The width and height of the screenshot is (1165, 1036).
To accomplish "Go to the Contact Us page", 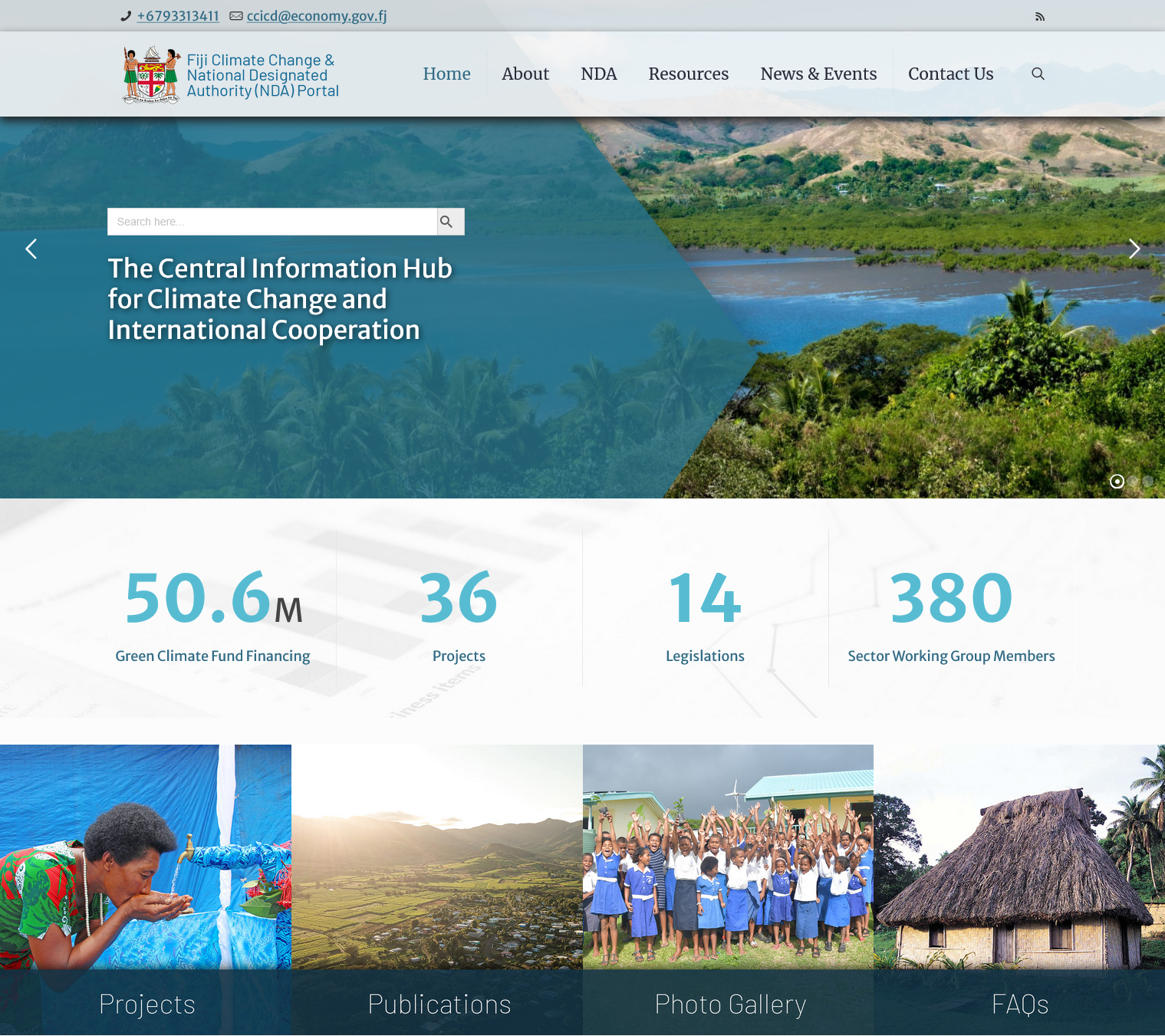I will coord(950,74).
